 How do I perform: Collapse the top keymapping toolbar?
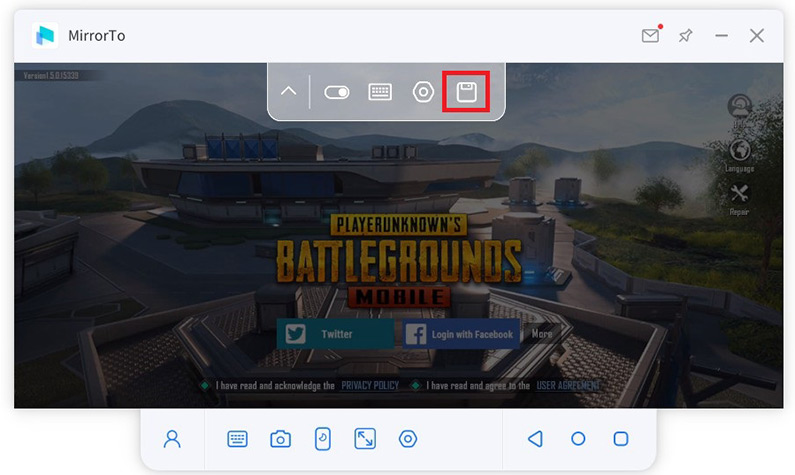coord(288,91)
